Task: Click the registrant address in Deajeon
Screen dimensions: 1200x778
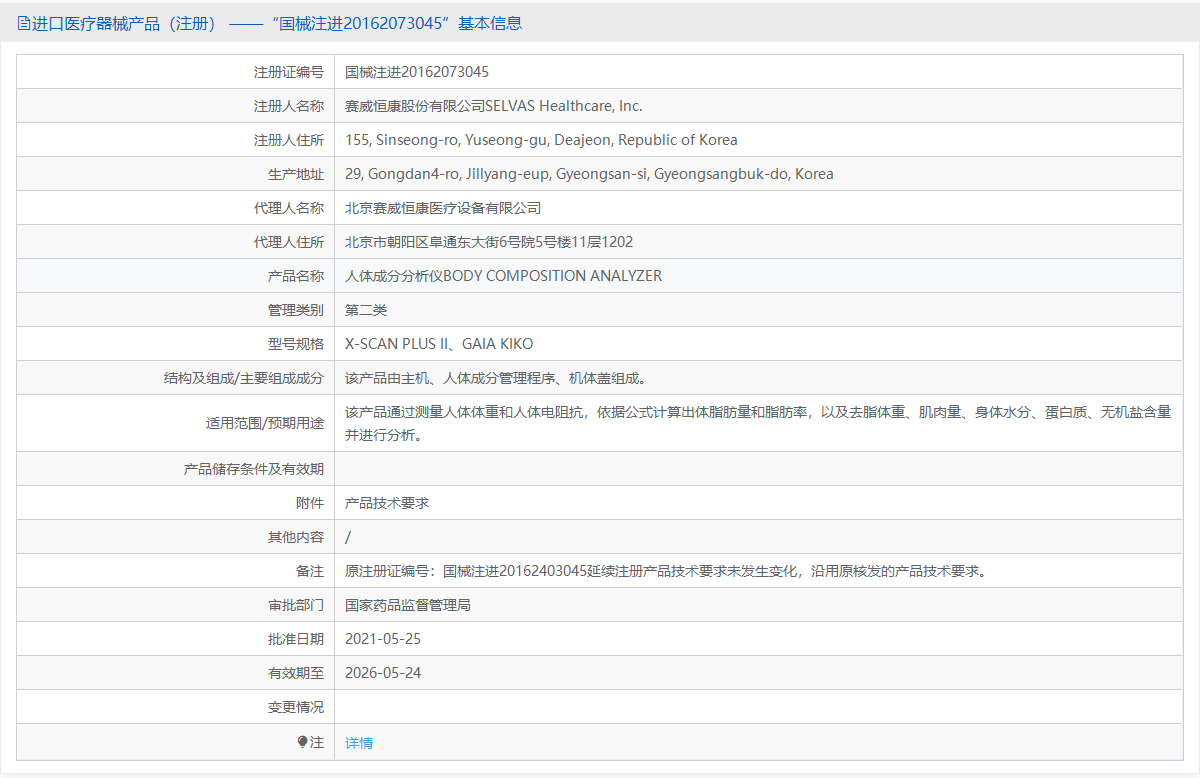Action: pos(541,140)
